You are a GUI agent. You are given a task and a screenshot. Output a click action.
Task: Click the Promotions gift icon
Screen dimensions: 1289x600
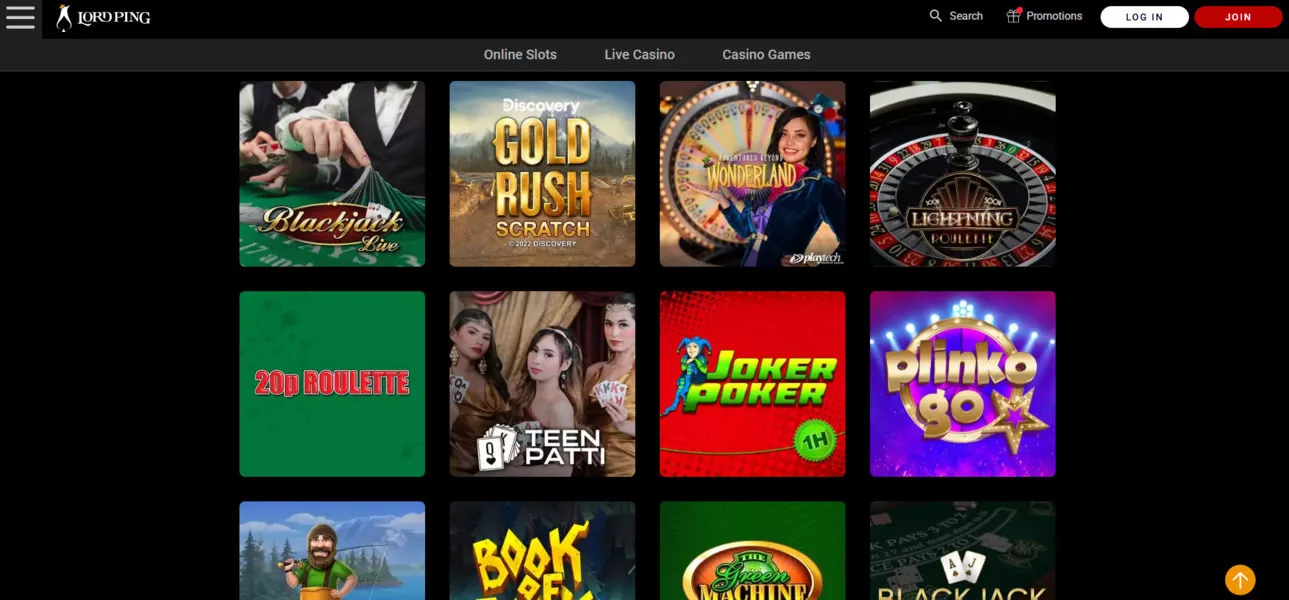click(1013, 16)
